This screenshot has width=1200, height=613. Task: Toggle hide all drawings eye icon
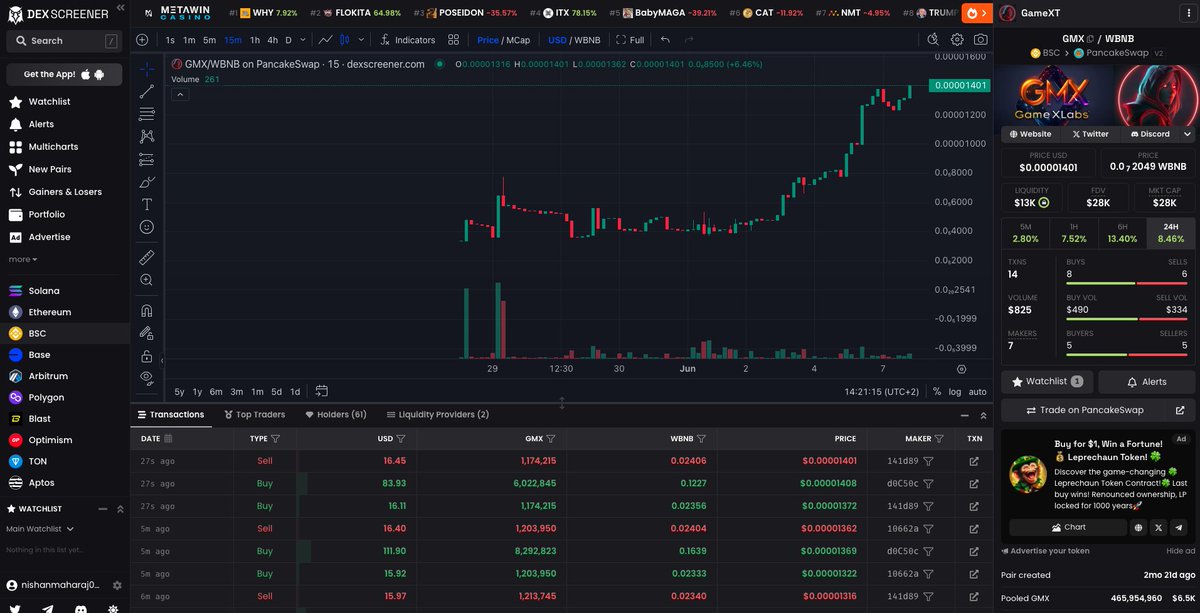147,378
